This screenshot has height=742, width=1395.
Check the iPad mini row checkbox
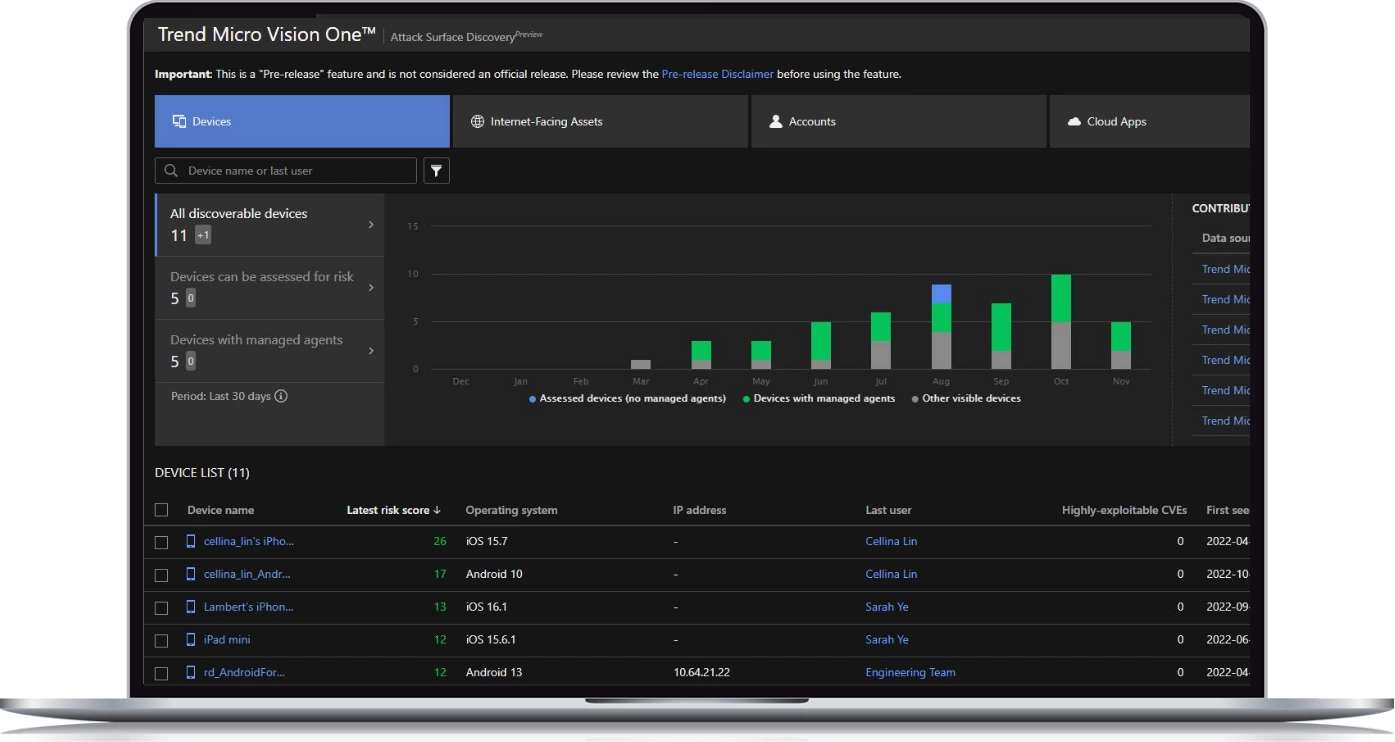coord(162,640)
